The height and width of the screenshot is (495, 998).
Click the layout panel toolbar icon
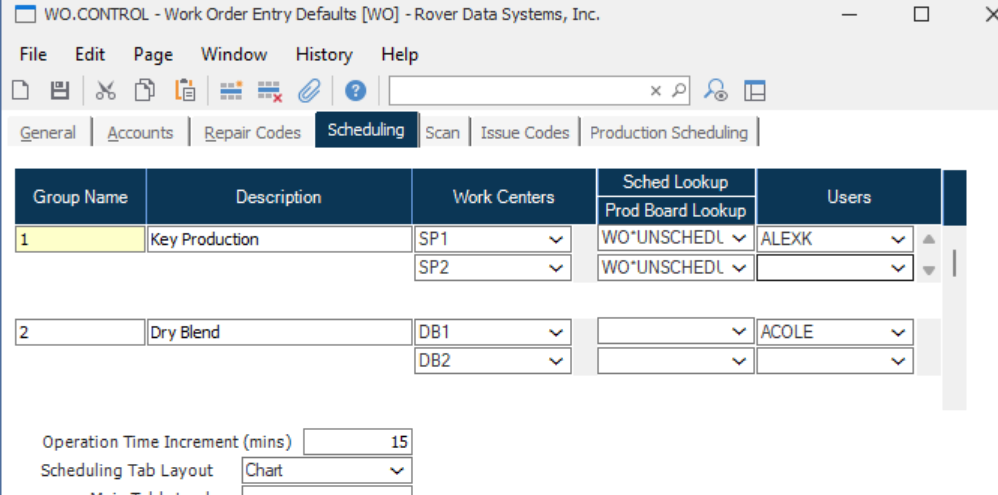(x=754, y=91)
